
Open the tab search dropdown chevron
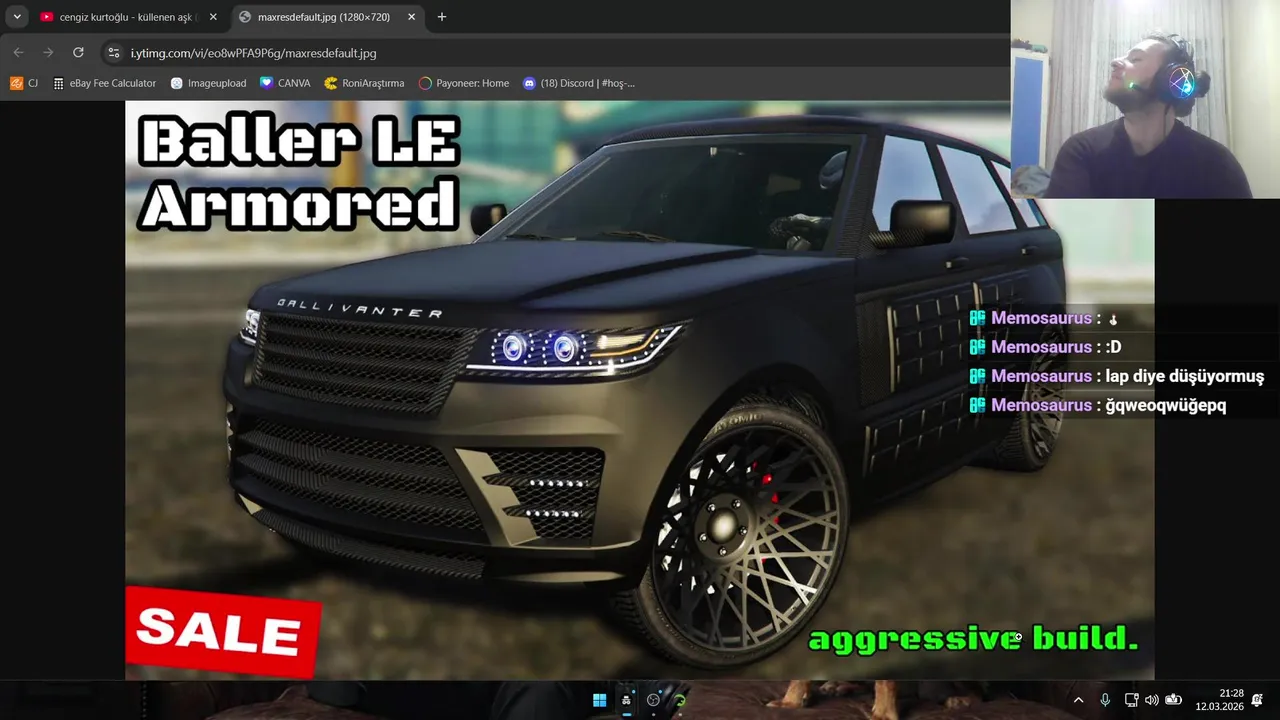coord(17,17)
